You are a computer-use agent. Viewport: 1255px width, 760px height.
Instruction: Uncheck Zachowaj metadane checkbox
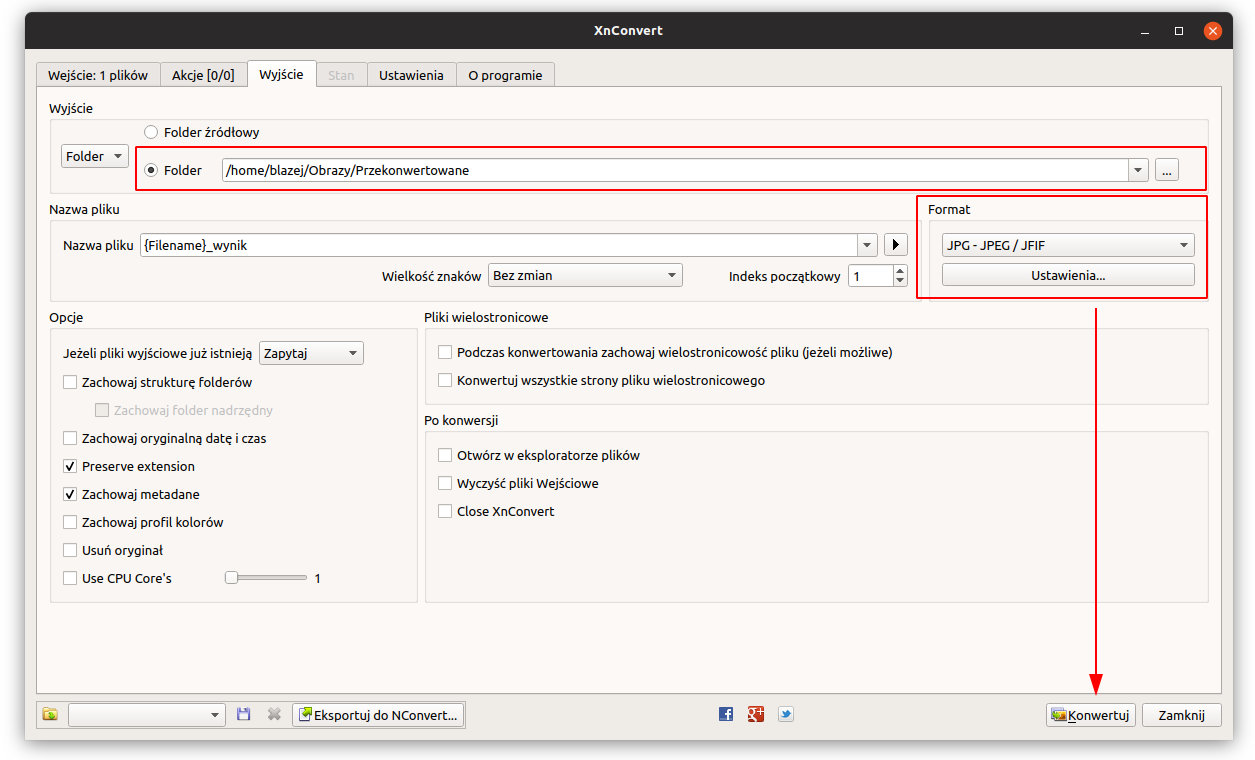pos(70,494)
